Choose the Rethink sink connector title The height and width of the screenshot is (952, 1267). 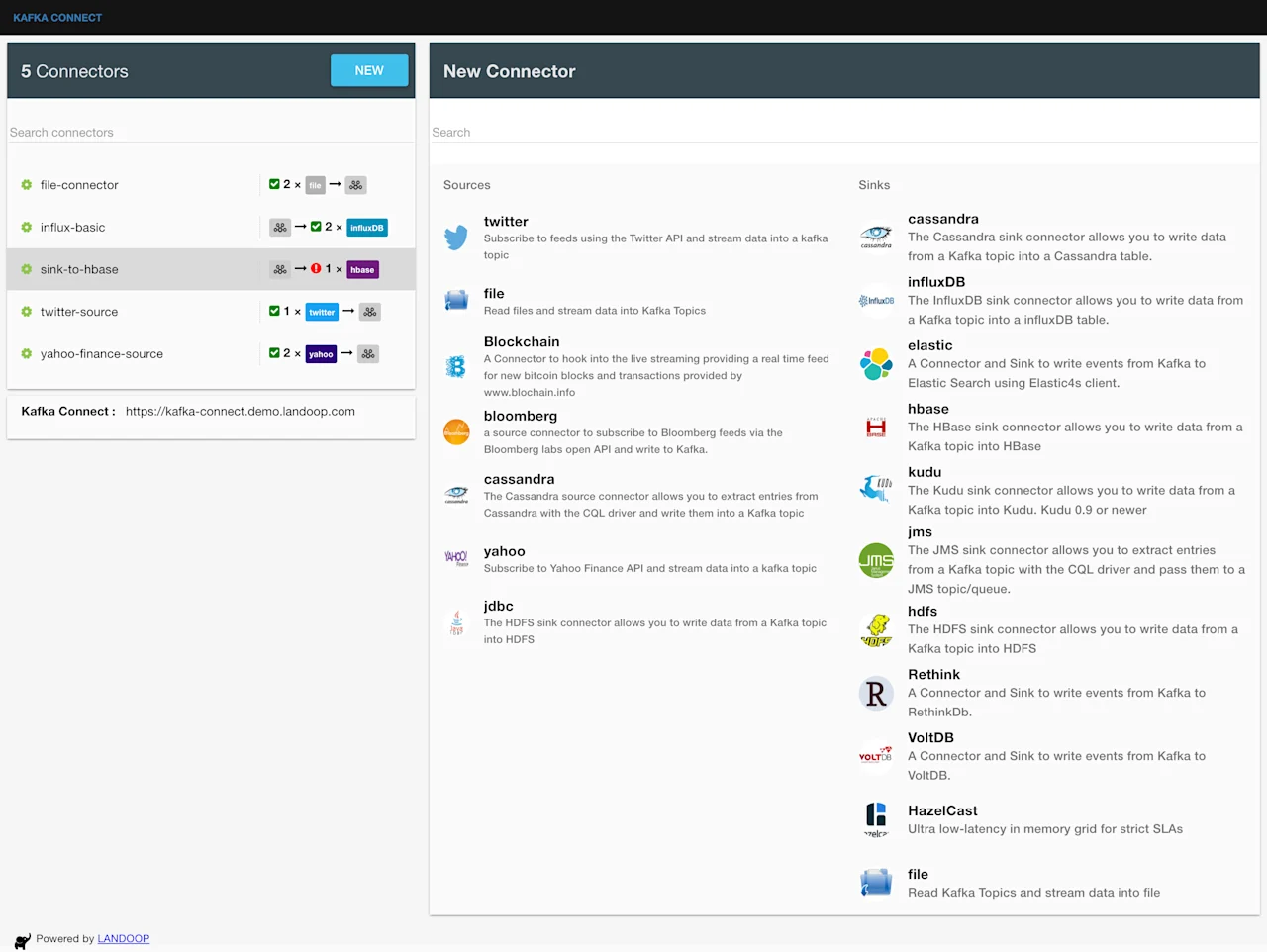(934, 675)
